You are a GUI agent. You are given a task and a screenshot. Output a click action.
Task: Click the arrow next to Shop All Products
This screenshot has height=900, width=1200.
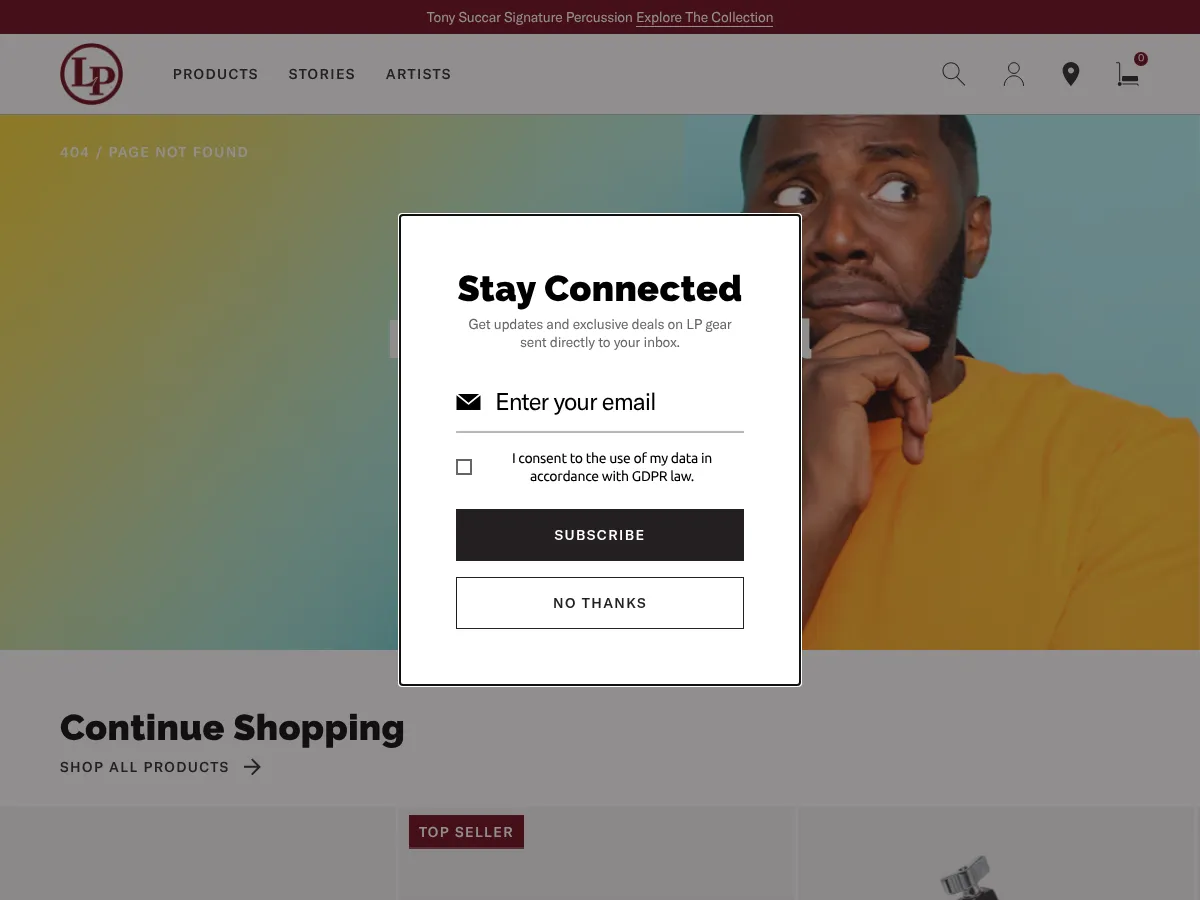tap(252, 767)
